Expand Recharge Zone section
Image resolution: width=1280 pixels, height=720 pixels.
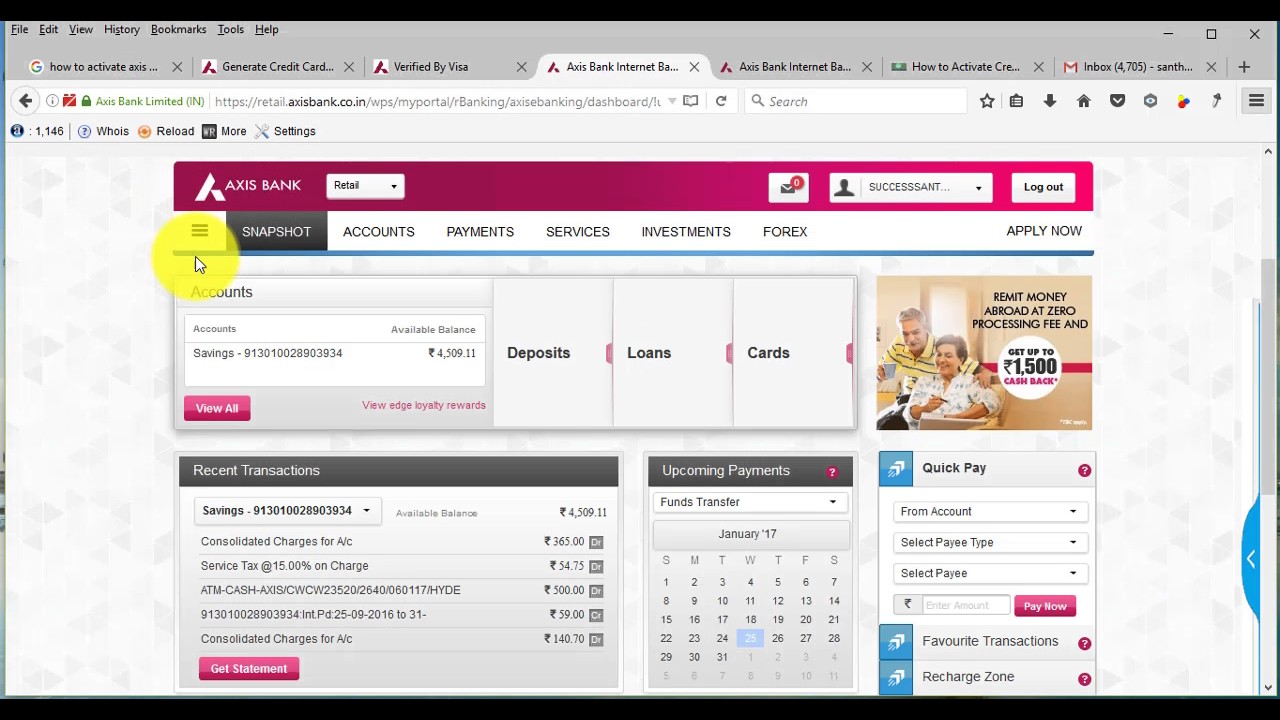[x=985, y=677]
